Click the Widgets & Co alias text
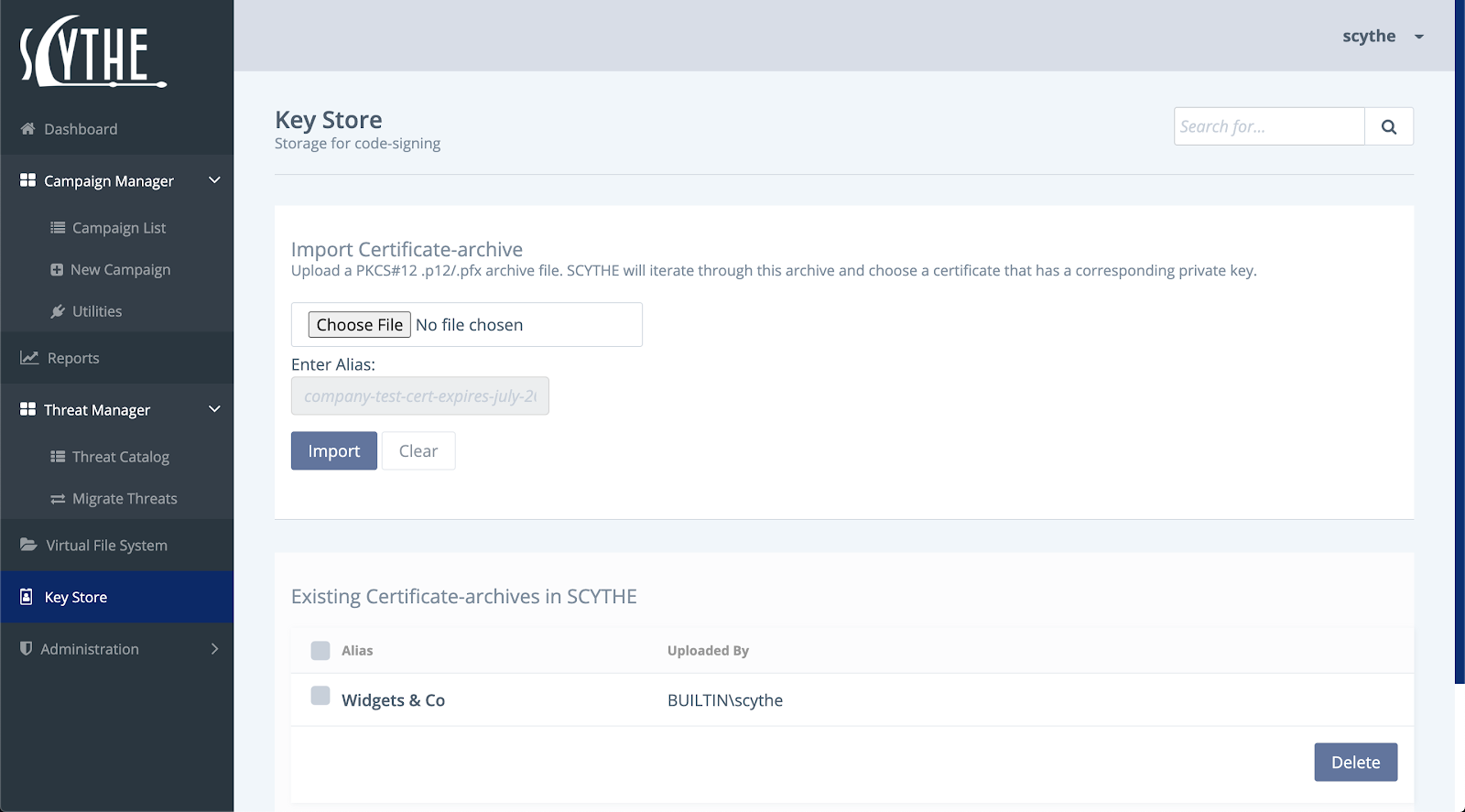Screen dimensions: 1465x812 click(x=393, y=700)
